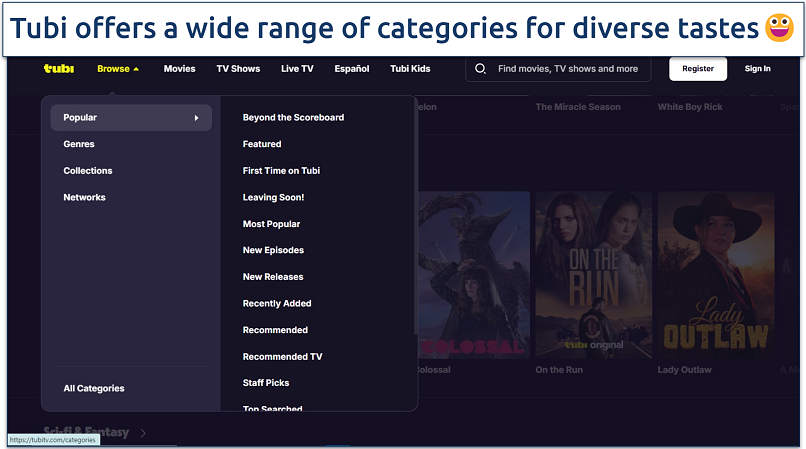Click The Miracle Season title
The width and height of the screenshot is (806, 449).
pyautogui.click(x=578, y=107)
